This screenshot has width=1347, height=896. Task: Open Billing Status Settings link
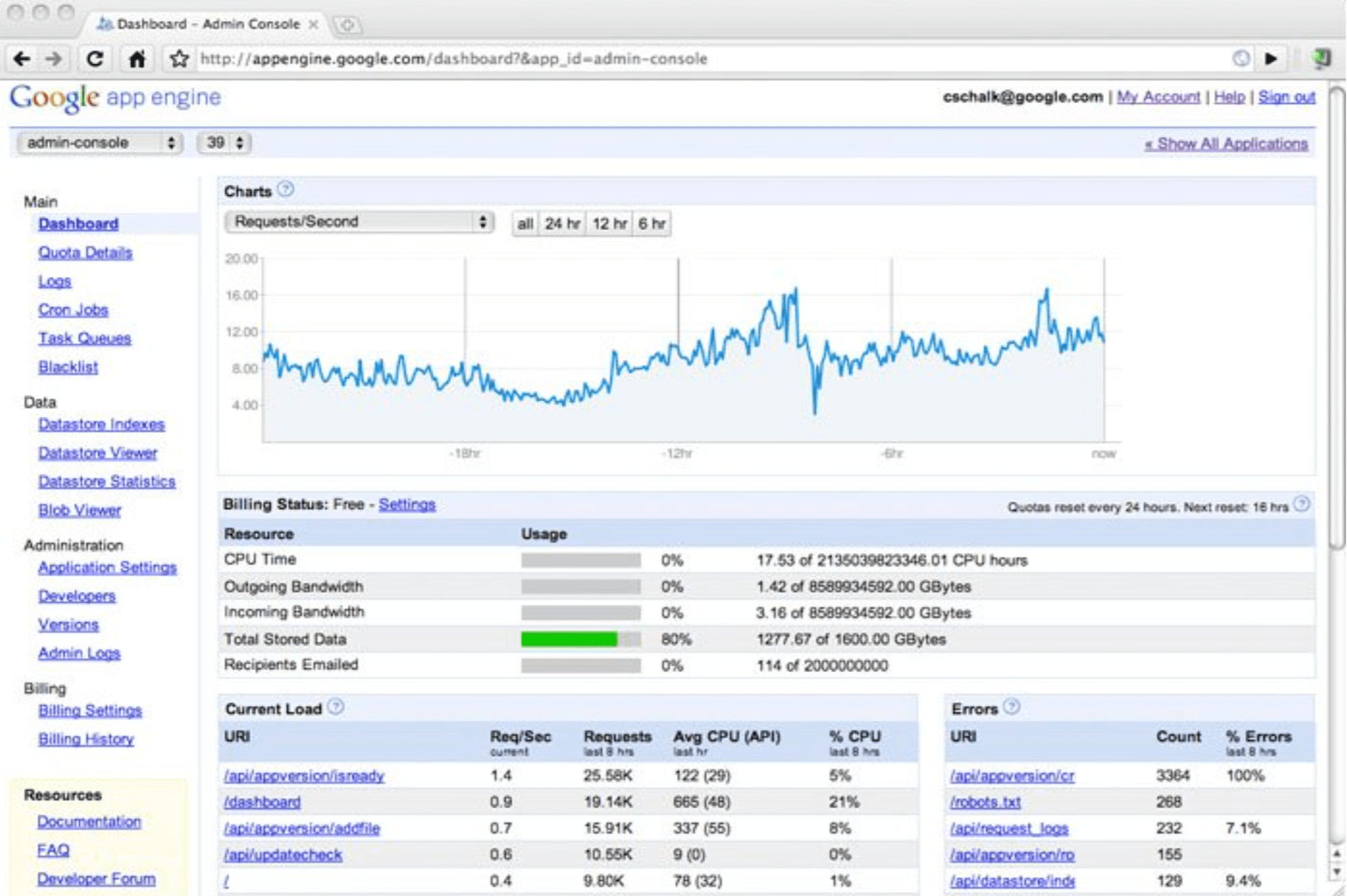[407, 505]
